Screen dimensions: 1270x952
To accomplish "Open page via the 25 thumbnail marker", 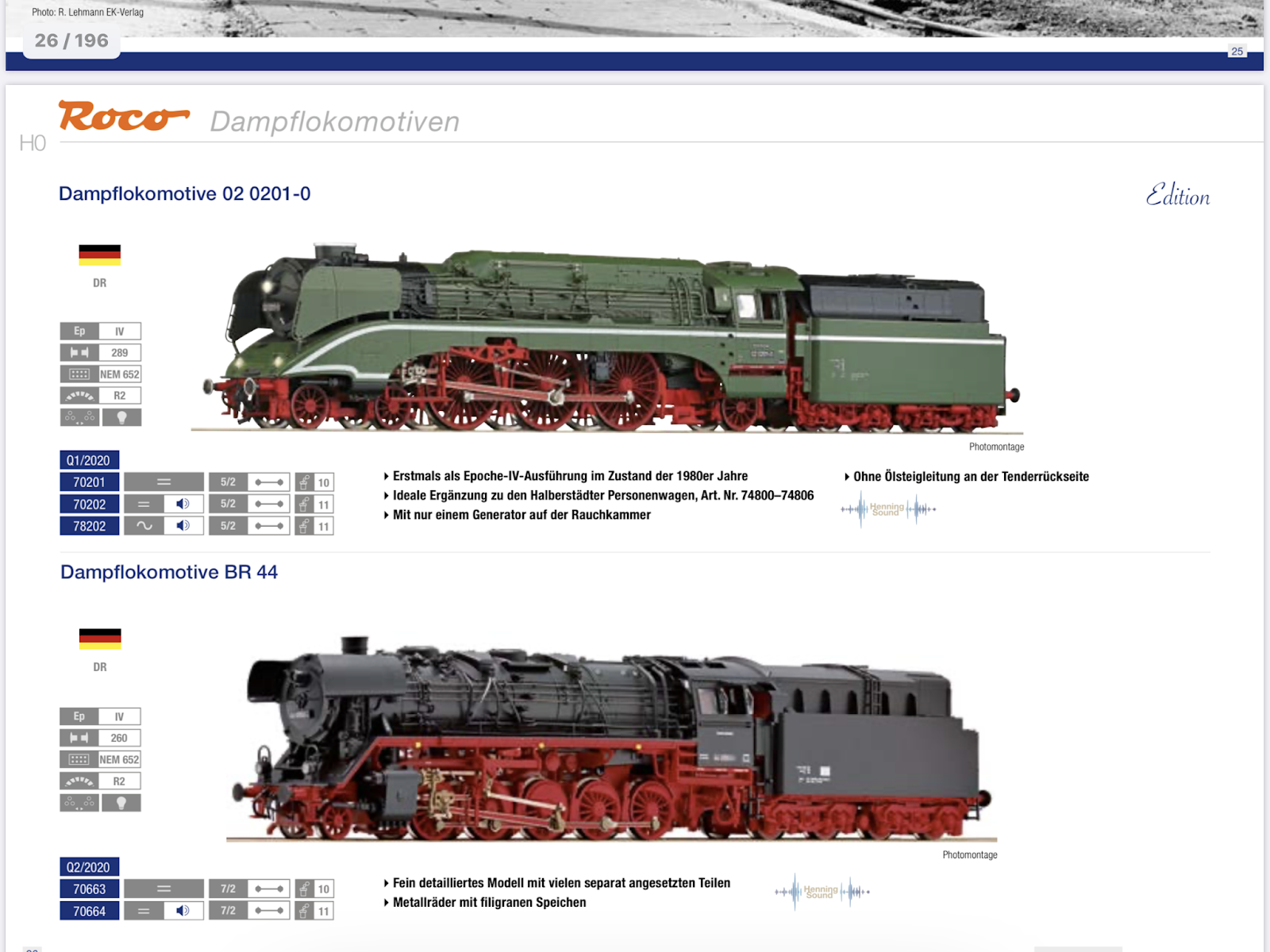I will click(1236, 51).
